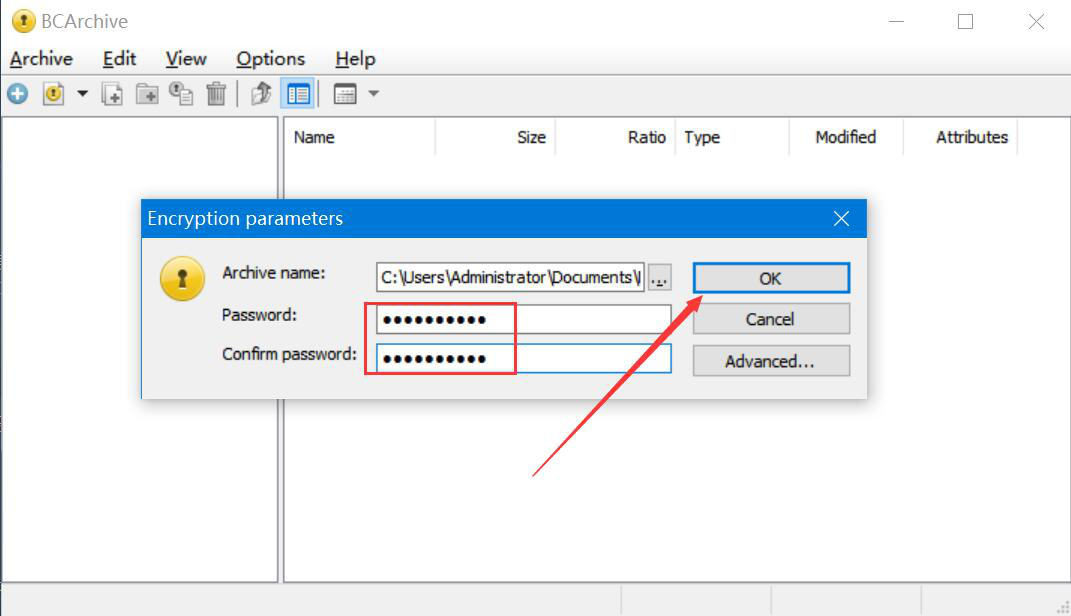Expand the open archive dropdown arrow
Viewport: 1071px width, 616px height.
point(83,94)
